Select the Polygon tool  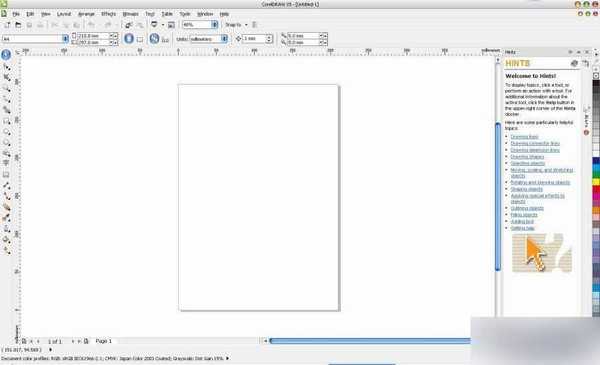point(7,143)
